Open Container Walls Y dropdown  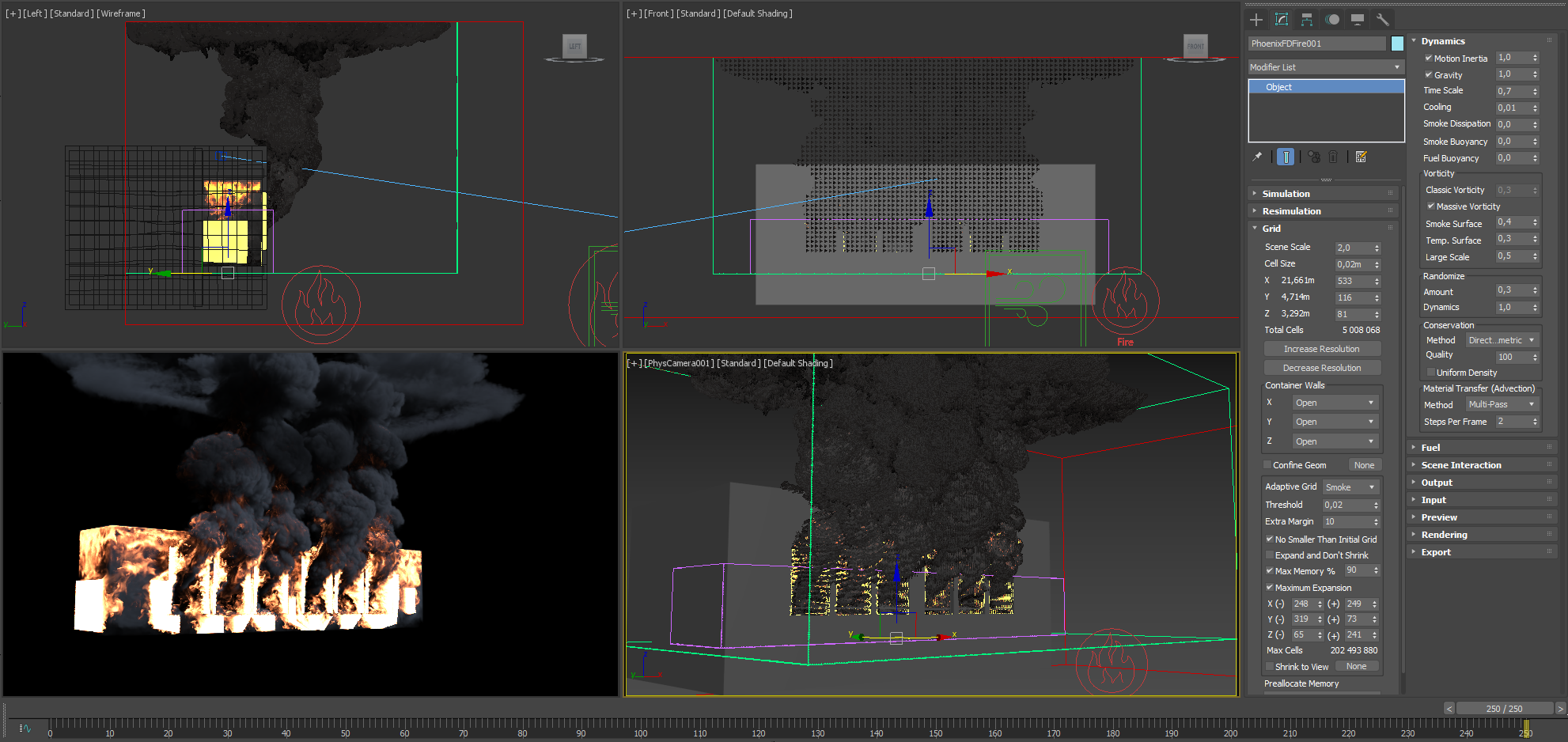click(x=1335, y=422)
